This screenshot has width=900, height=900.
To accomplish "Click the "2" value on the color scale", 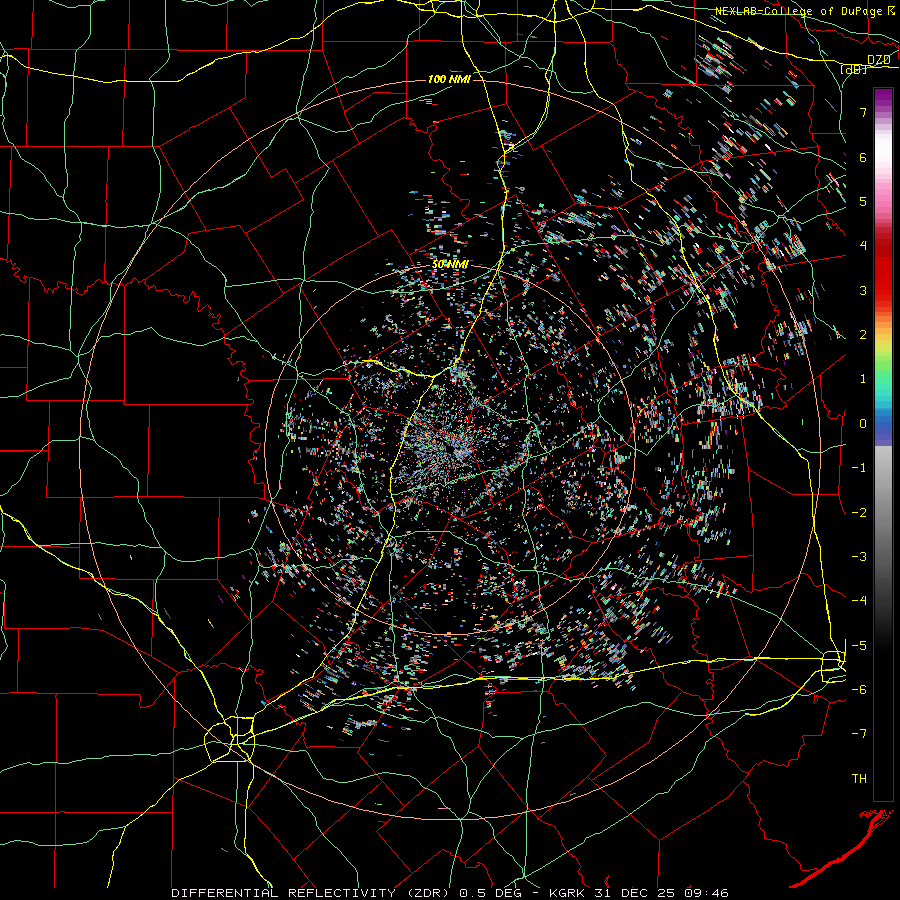I will (863, 335).
